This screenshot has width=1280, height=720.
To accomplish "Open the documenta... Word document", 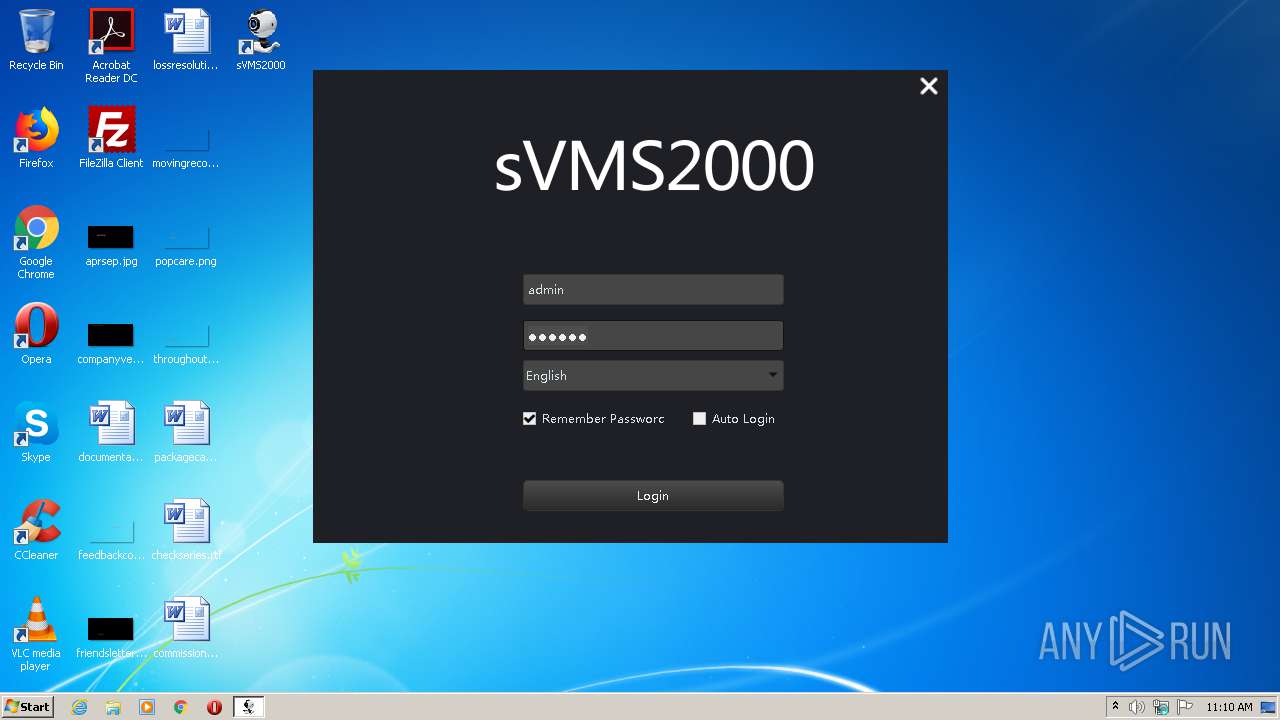I will click(x=111, y=432).
